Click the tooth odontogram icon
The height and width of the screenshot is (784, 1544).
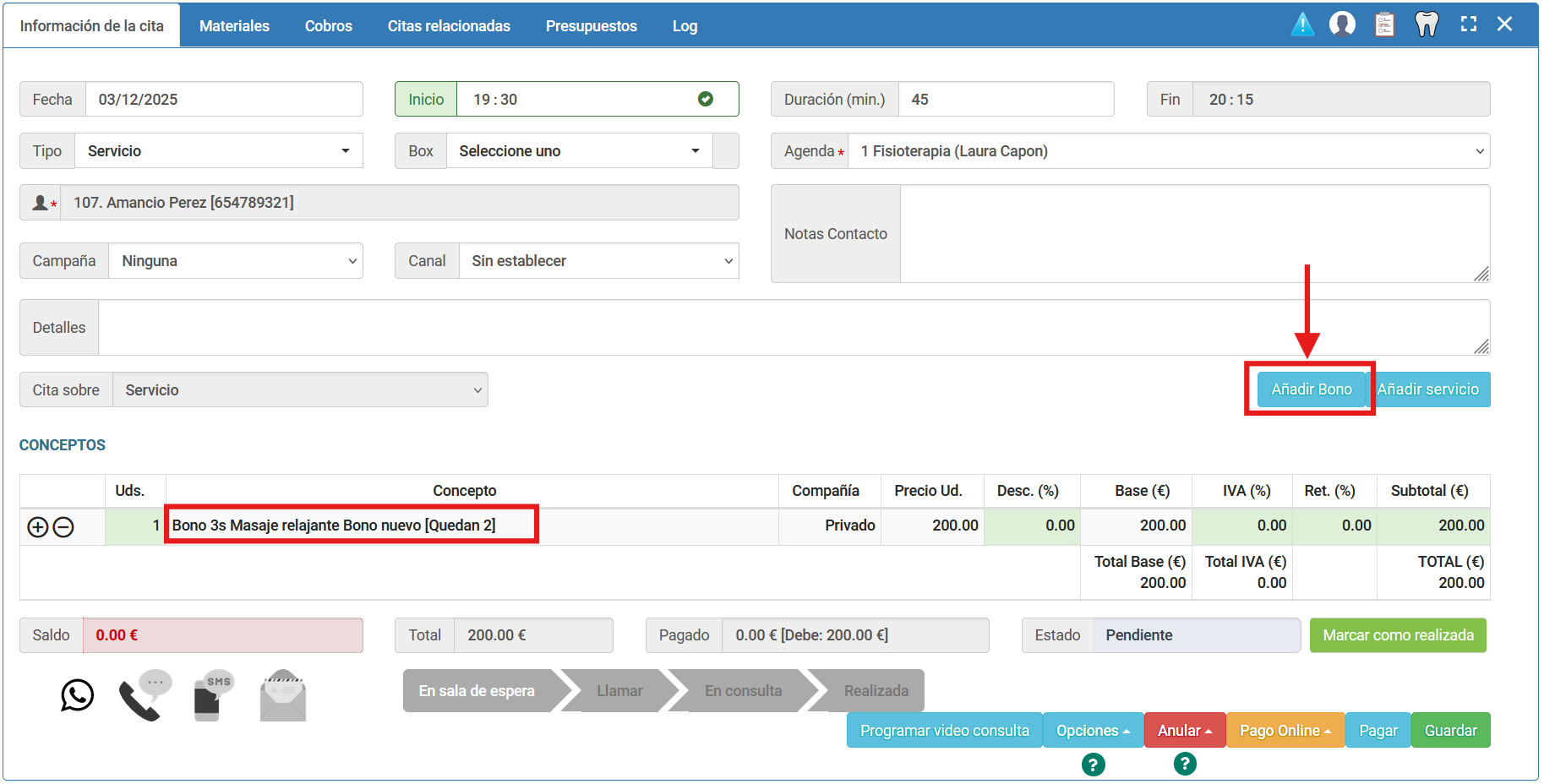point(1427,24)
